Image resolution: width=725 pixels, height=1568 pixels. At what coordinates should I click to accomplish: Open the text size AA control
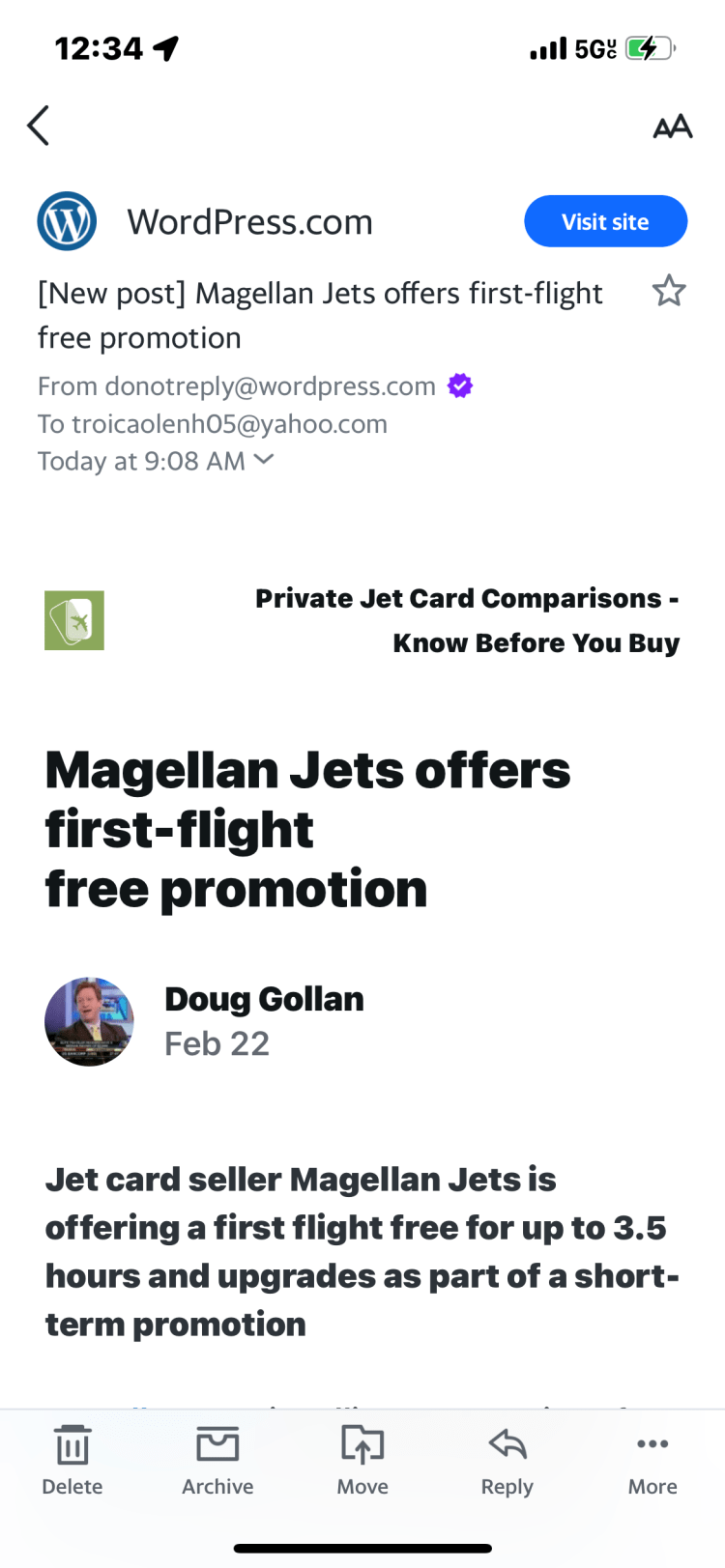point(672,127)
